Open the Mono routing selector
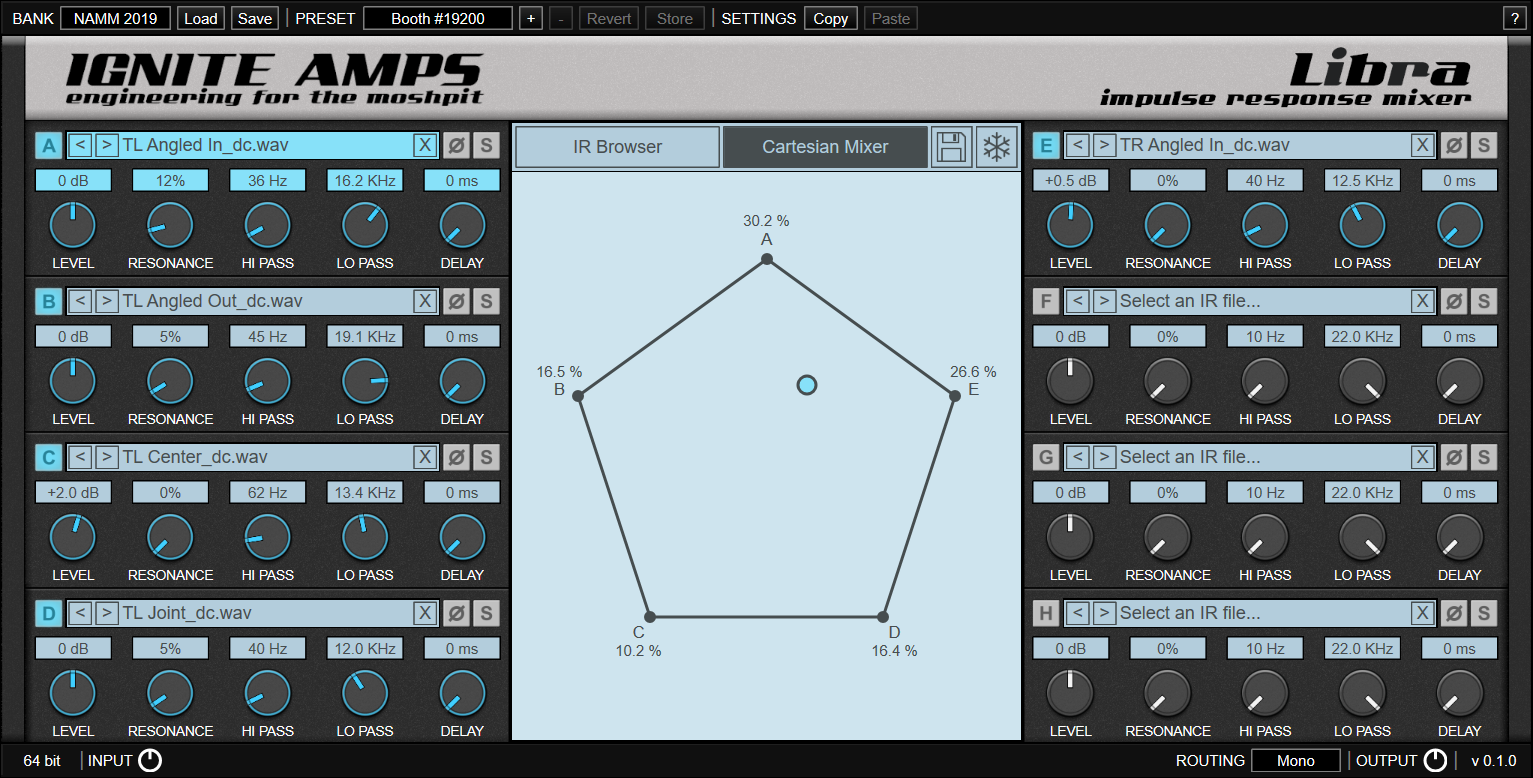The width and height of the screenshot is (1533, 778). [x=1296, y=761]
